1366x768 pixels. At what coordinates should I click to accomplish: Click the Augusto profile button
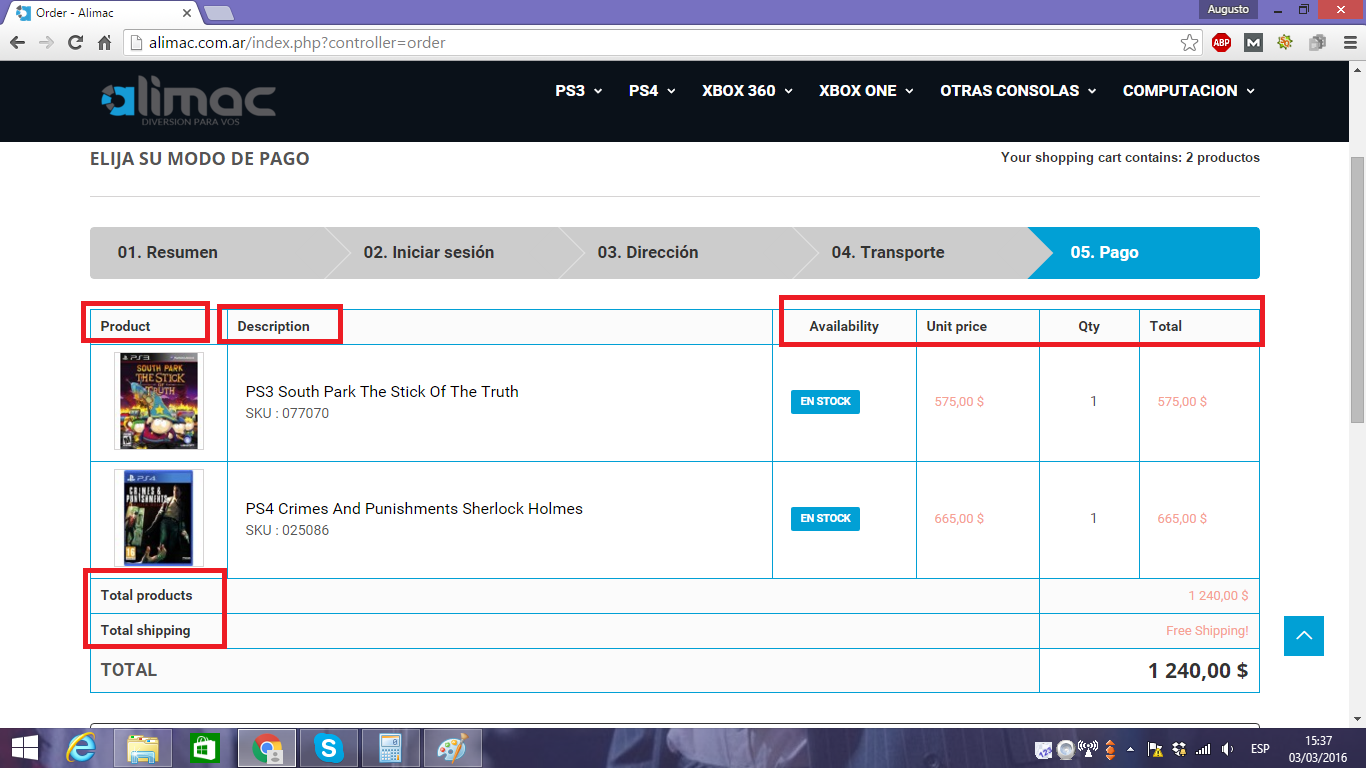point(1228,9)
